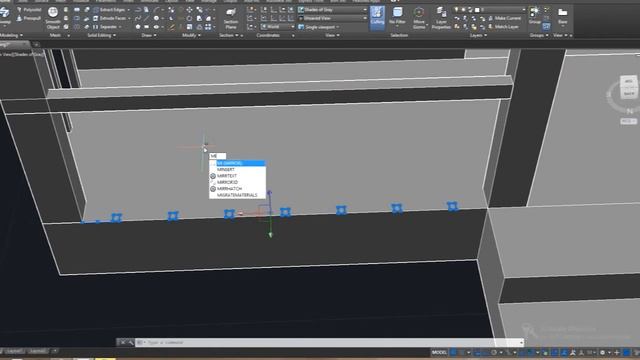Toggle snap mode in status bar

pyautogui.click(x=462, y=352)
